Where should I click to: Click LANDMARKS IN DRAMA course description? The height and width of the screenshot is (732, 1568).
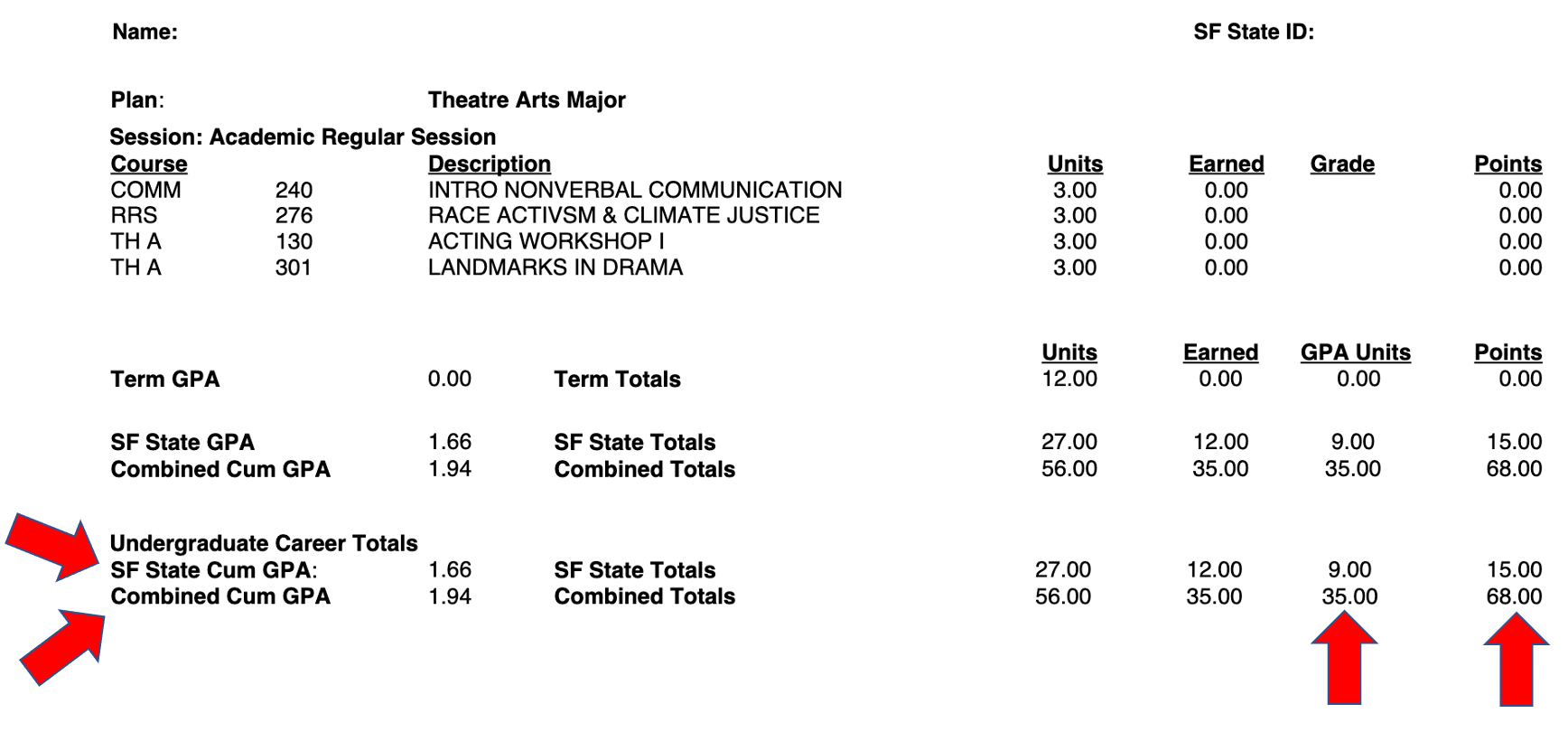click(x=555, y=267)
